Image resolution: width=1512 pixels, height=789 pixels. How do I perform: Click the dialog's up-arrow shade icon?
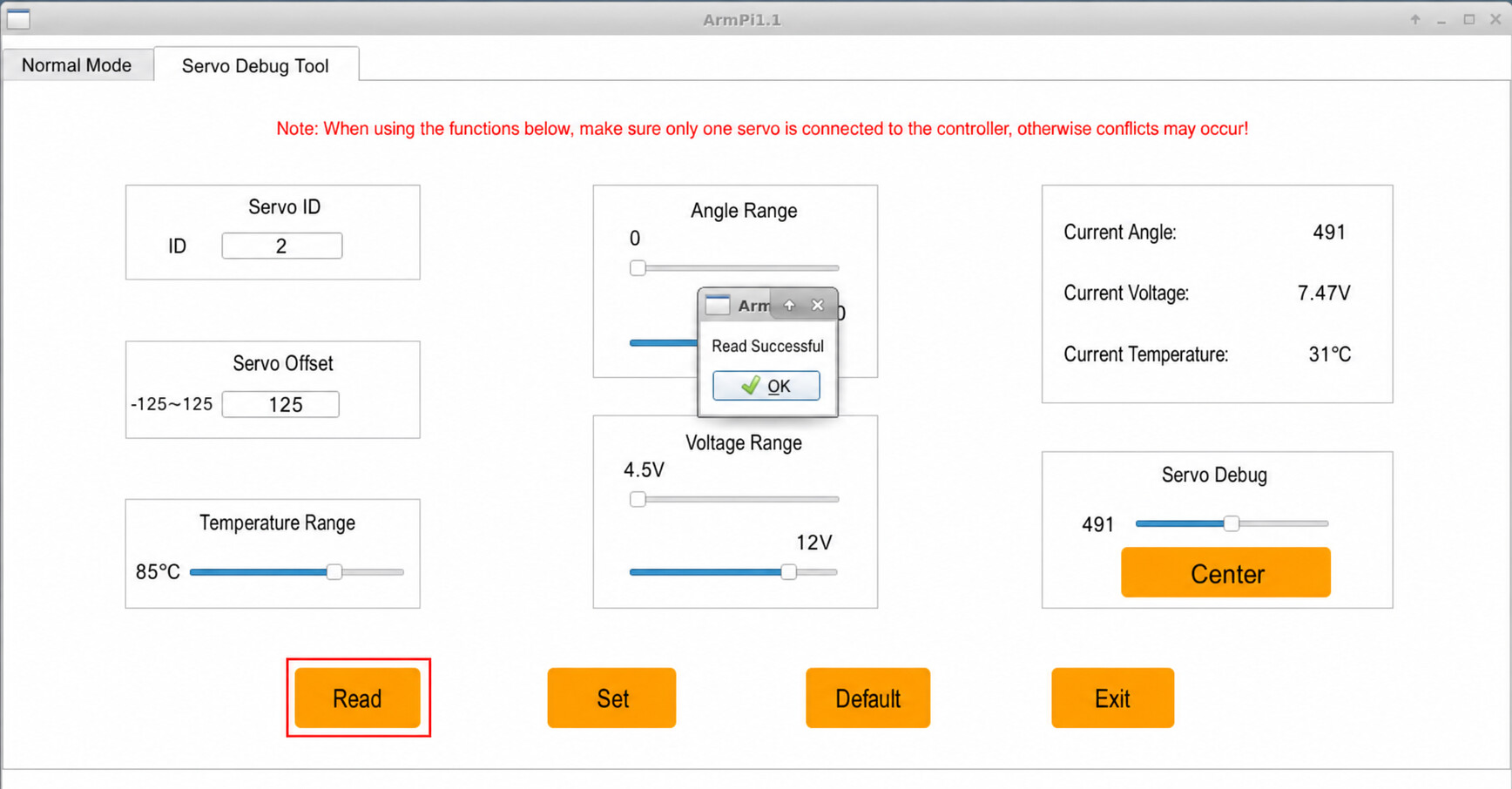click(789, 305)
